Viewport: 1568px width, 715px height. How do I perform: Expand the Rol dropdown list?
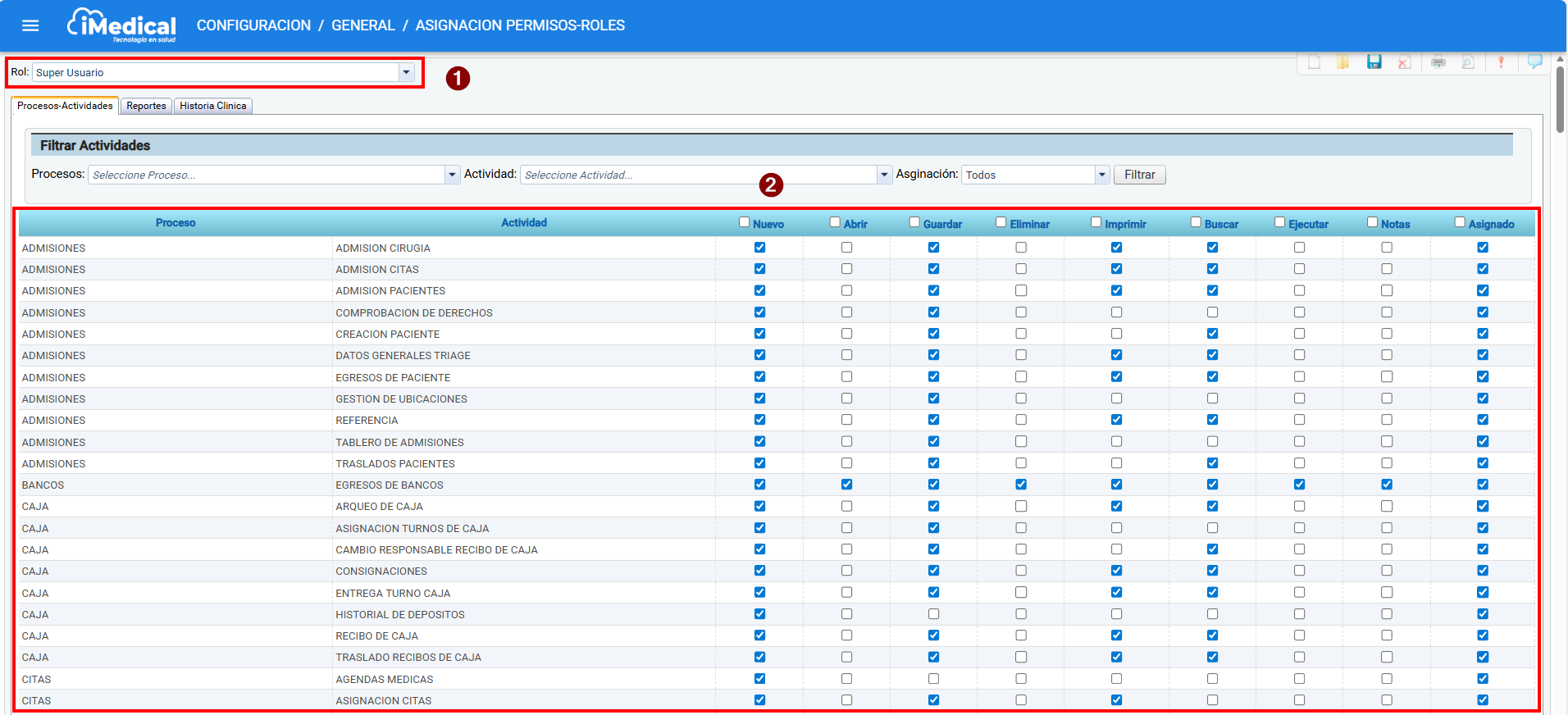point(406,72)
